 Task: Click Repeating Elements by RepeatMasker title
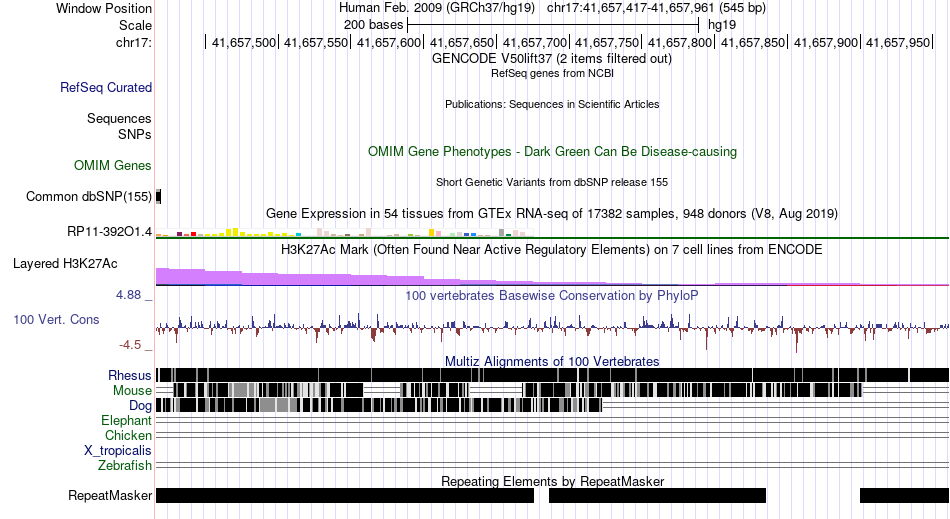(x=552, y=481)
